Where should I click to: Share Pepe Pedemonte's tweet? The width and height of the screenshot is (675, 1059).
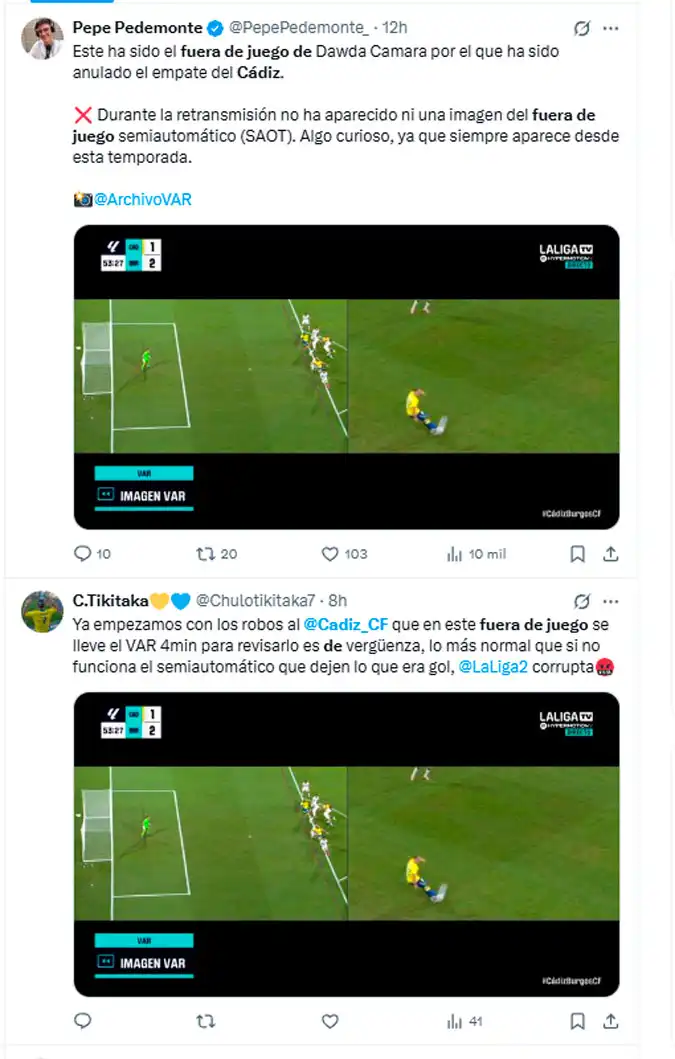pyautogui.click(x=611, y=554)
